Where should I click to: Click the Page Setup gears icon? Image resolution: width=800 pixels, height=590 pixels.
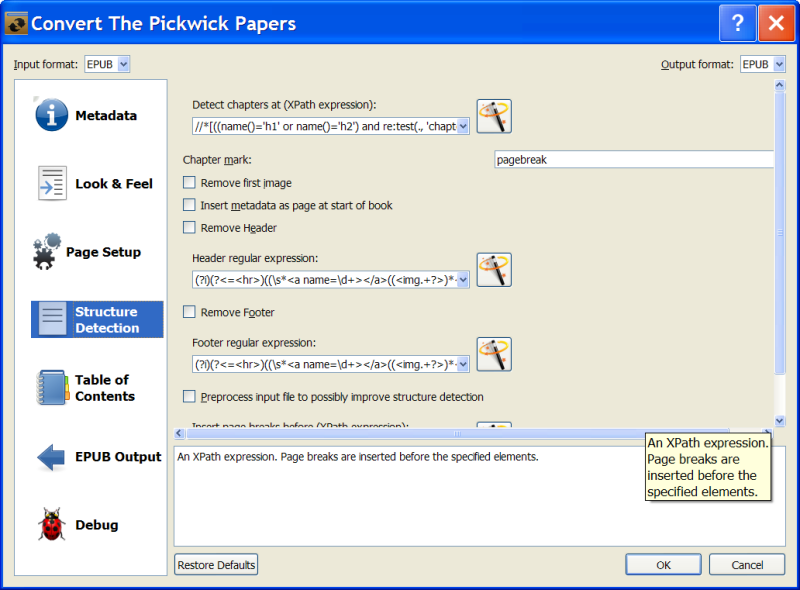click(x=47, y=251)
